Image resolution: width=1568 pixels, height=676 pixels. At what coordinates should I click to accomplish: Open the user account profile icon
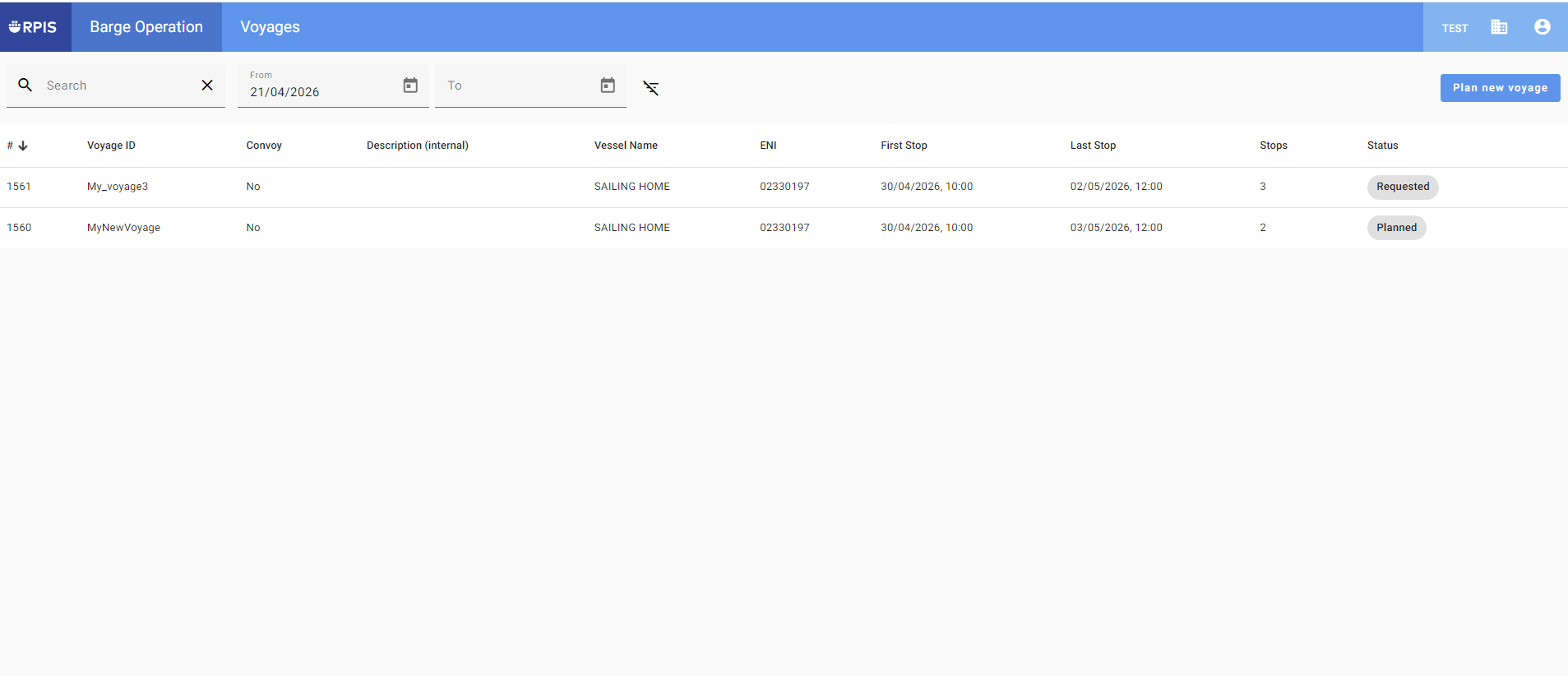(x=1542, y=27)
